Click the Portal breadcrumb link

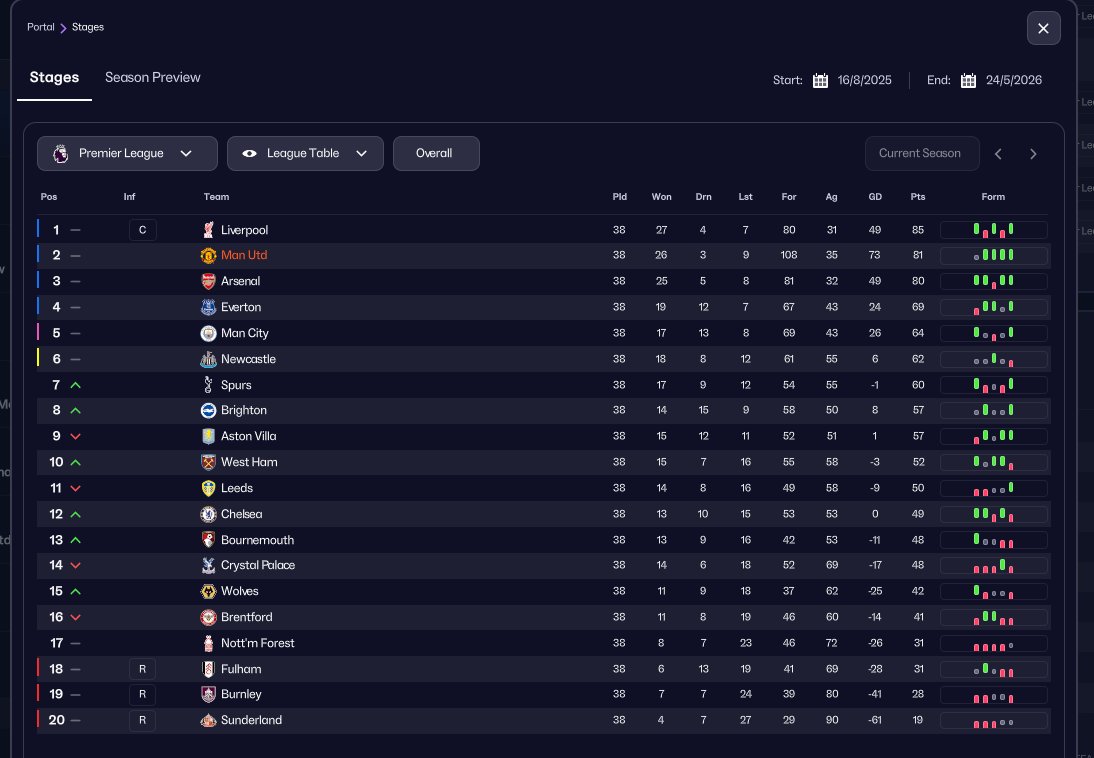pos(40,27)
